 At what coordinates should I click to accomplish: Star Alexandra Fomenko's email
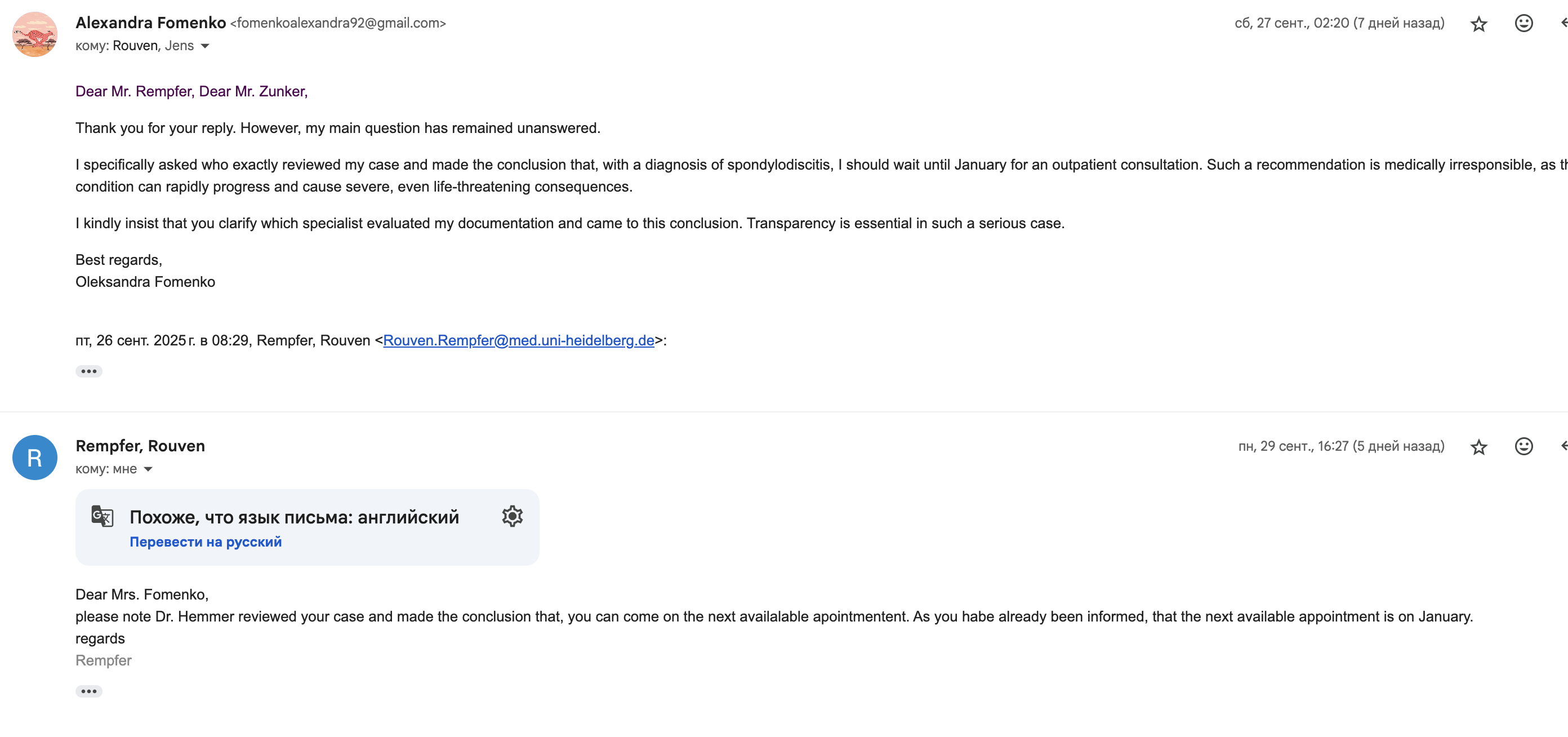pyautogui.click(x=1478, y=24)
